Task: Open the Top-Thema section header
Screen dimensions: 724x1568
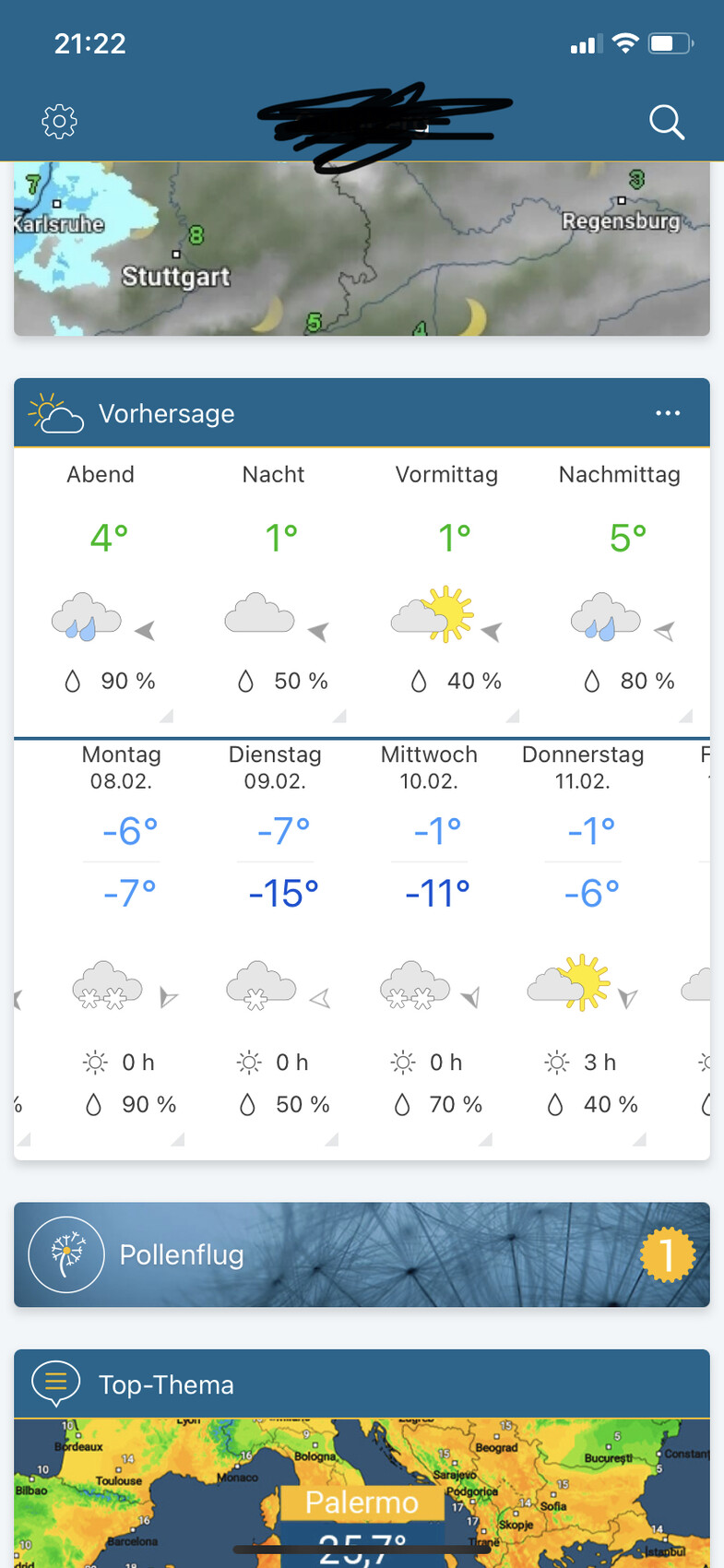Action: pyautogui.click(x=362, y=1384)
